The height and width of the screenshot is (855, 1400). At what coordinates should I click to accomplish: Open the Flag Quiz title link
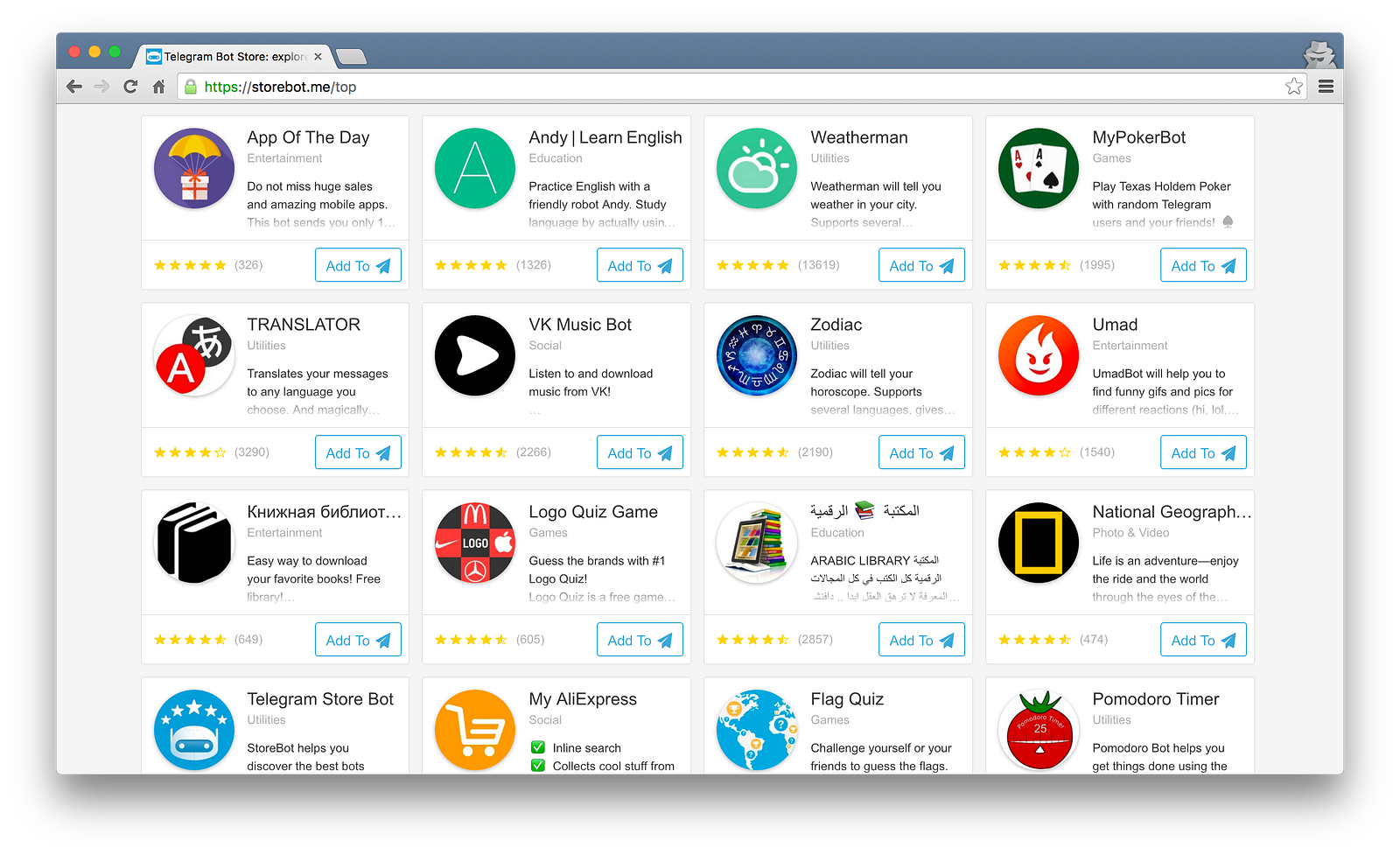pyautogui.click(x=847, y=699)
